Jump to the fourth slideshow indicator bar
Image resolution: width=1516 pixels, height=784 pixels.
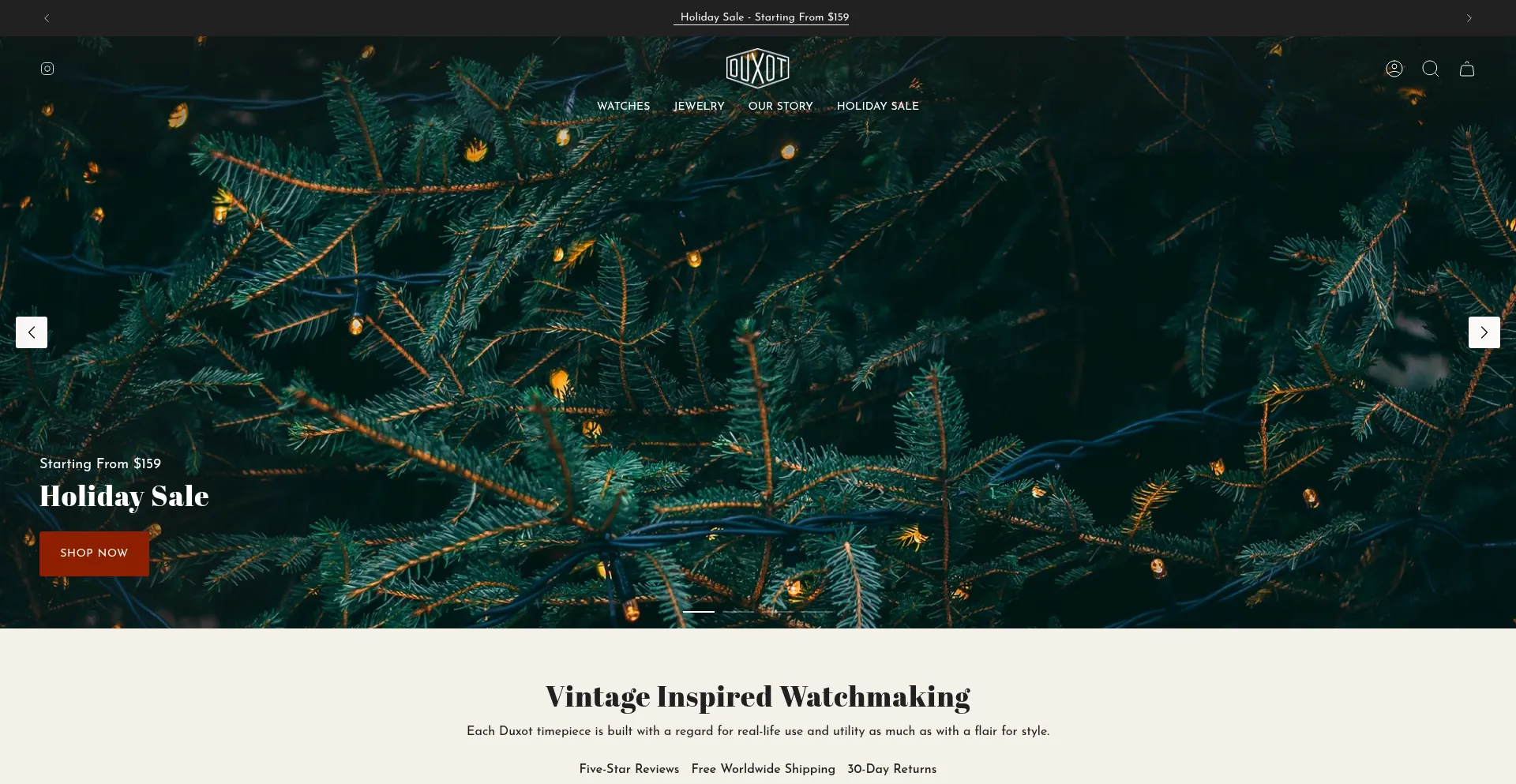tap(817, 612)
